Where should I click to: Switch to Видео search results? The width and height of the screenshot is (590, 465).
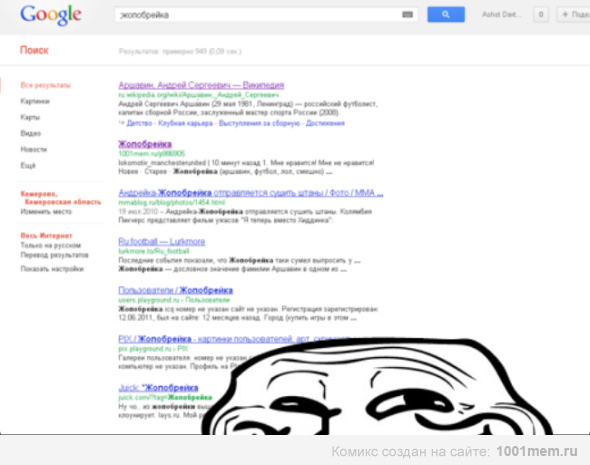[30, 133]
